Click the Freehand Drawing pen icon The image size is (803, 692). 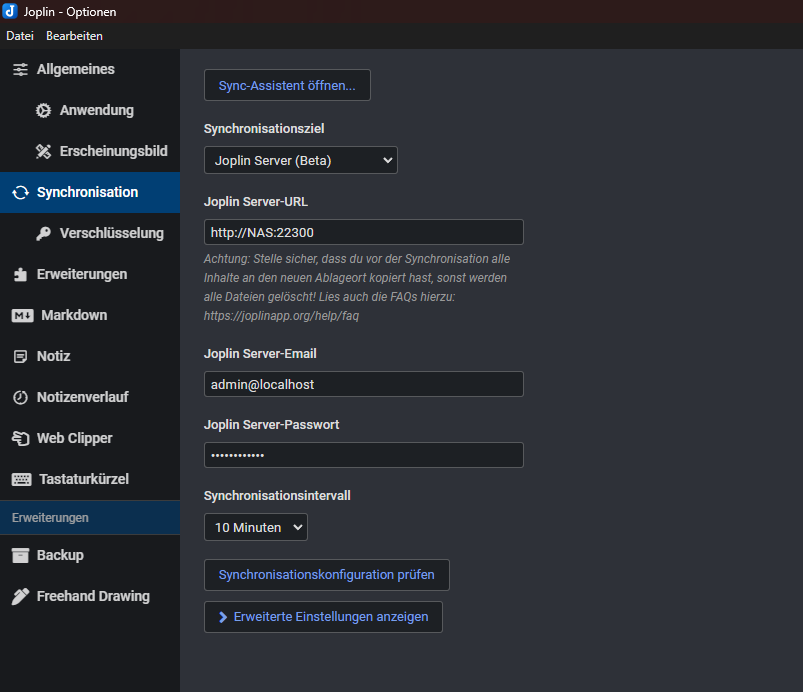[x=20, y=596]
